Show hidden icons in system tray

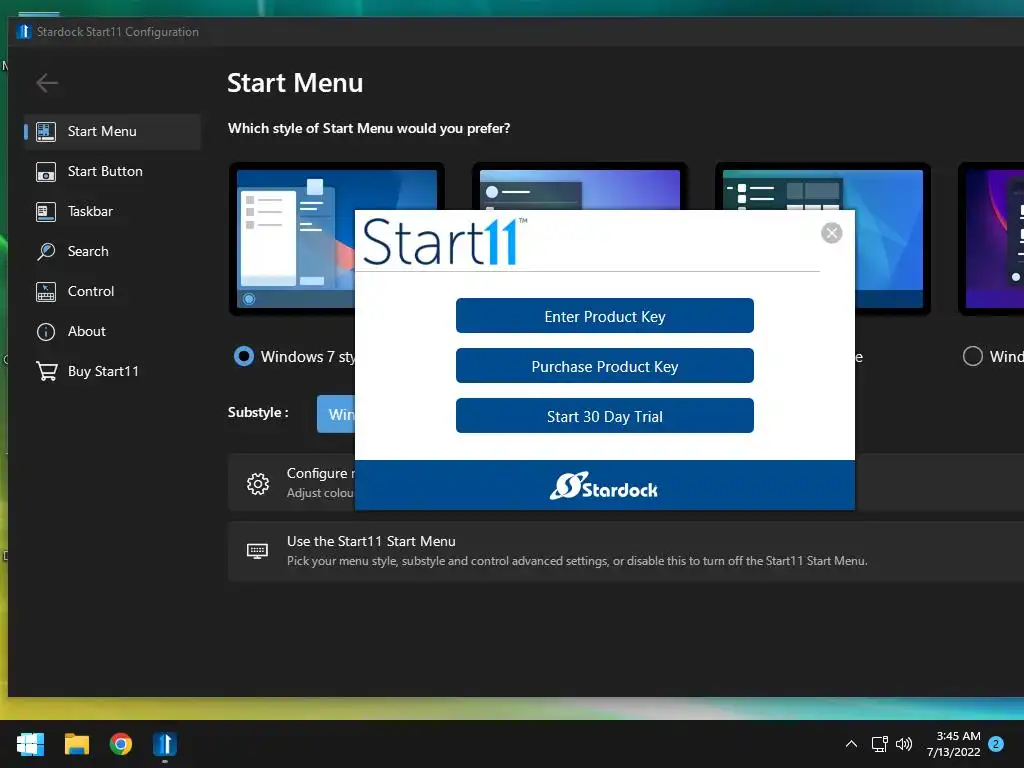coord(851,744)
